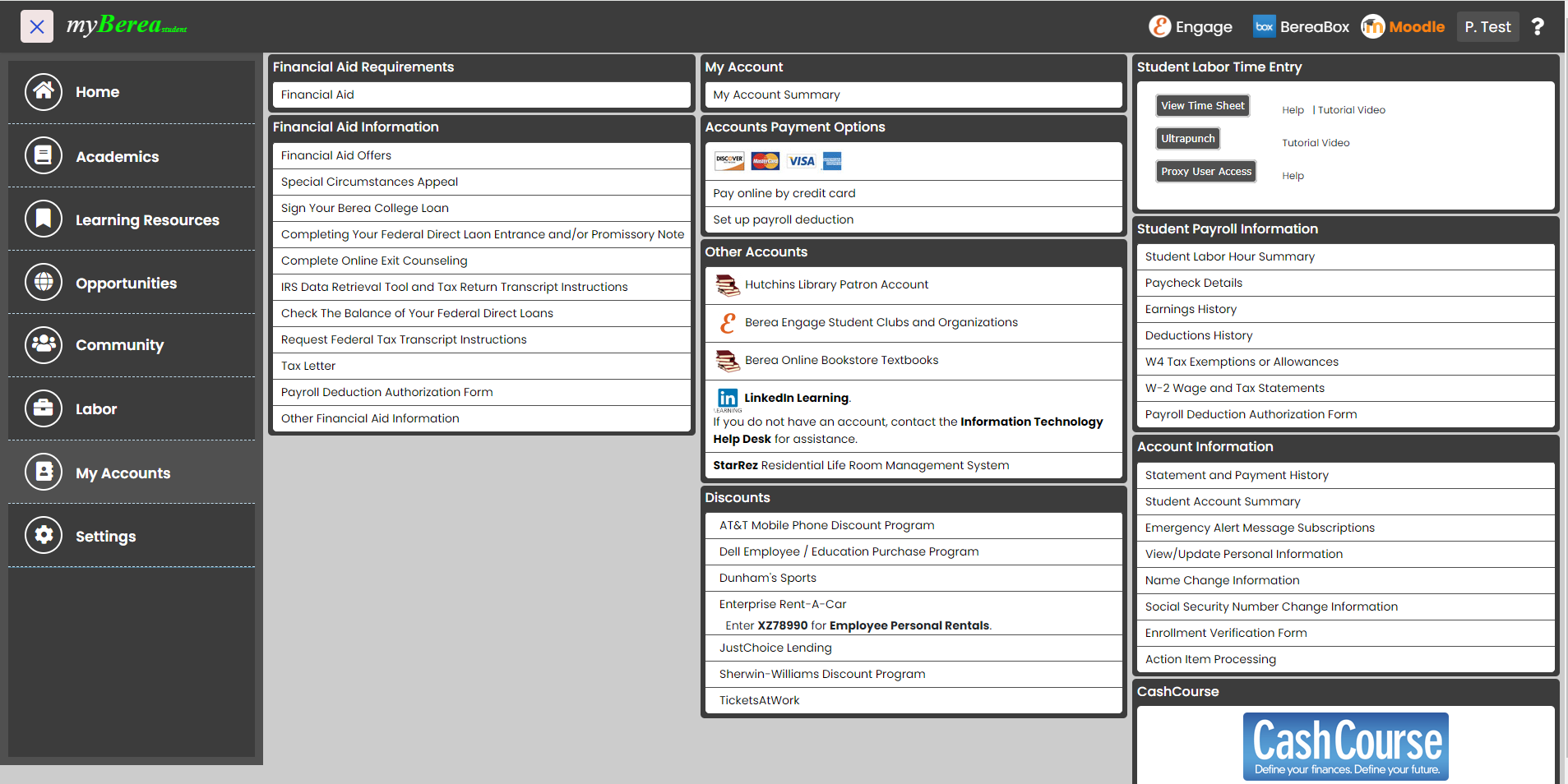Click the Ultrapunch button
This screenshot has width=1568, height=784.
coord(1187,139)
